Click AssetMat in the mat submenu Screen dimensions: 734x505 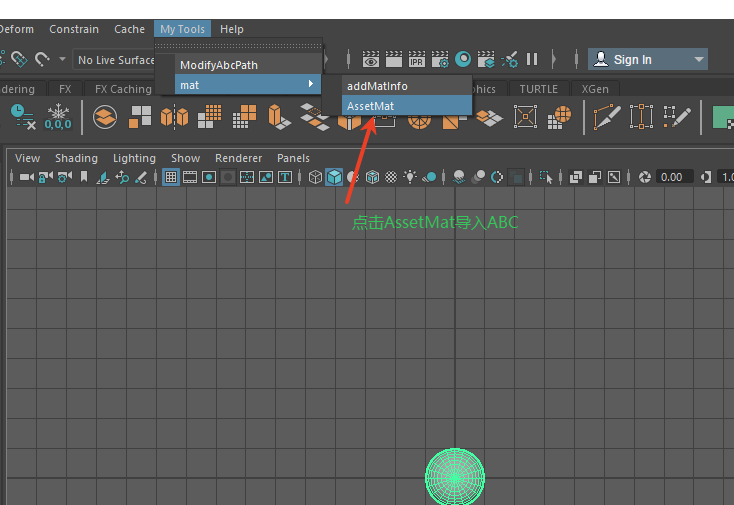pyautogui.click(x=370, y=106)
